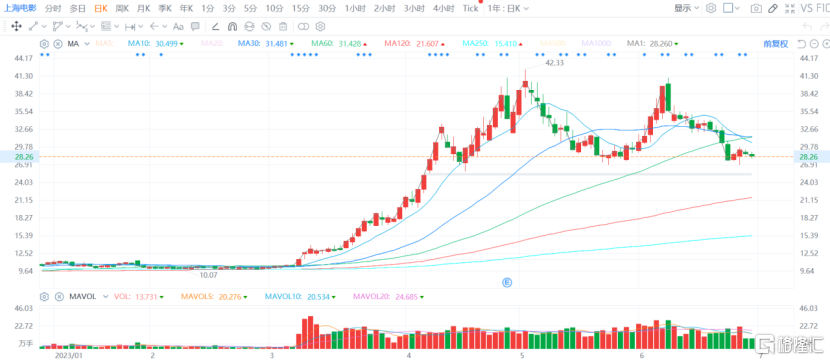The width and height of the screenshot is (830, 361).
Task: Select the comment bubble note tool
Action: coord(195,26)
